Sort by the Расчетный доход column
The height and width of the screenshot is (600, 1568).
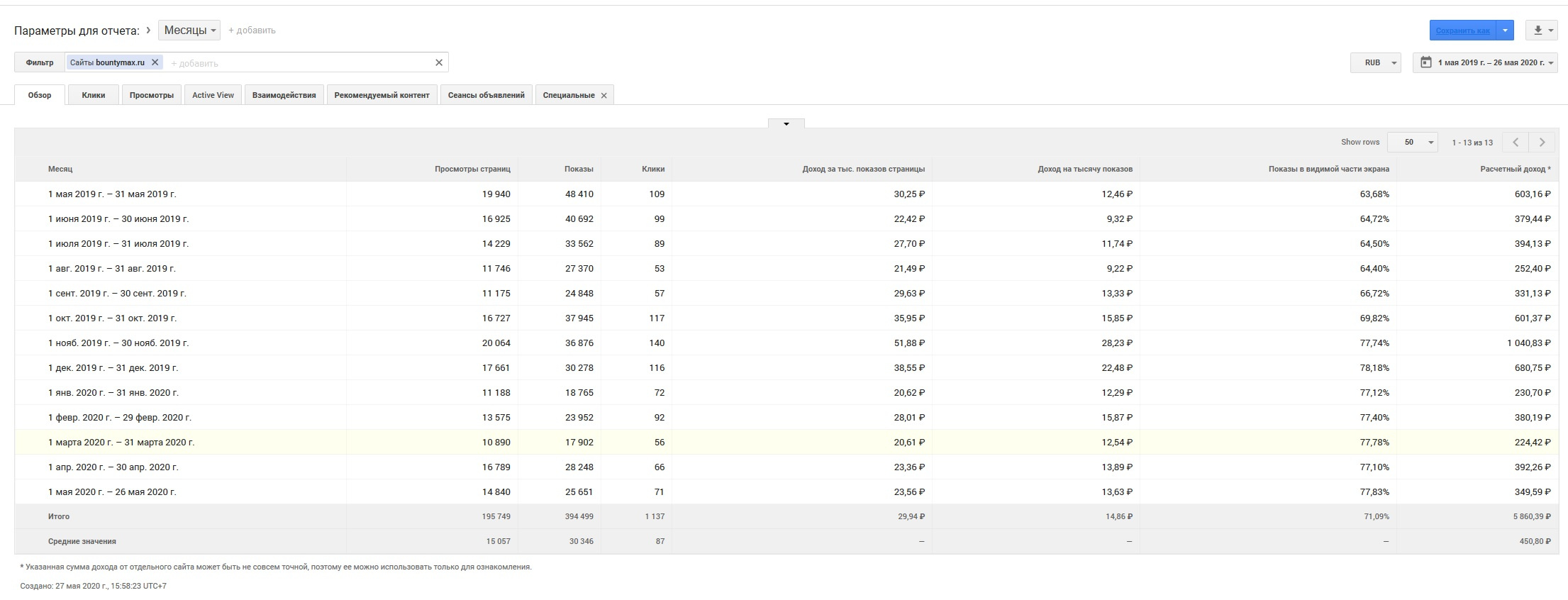[1515, 169]
